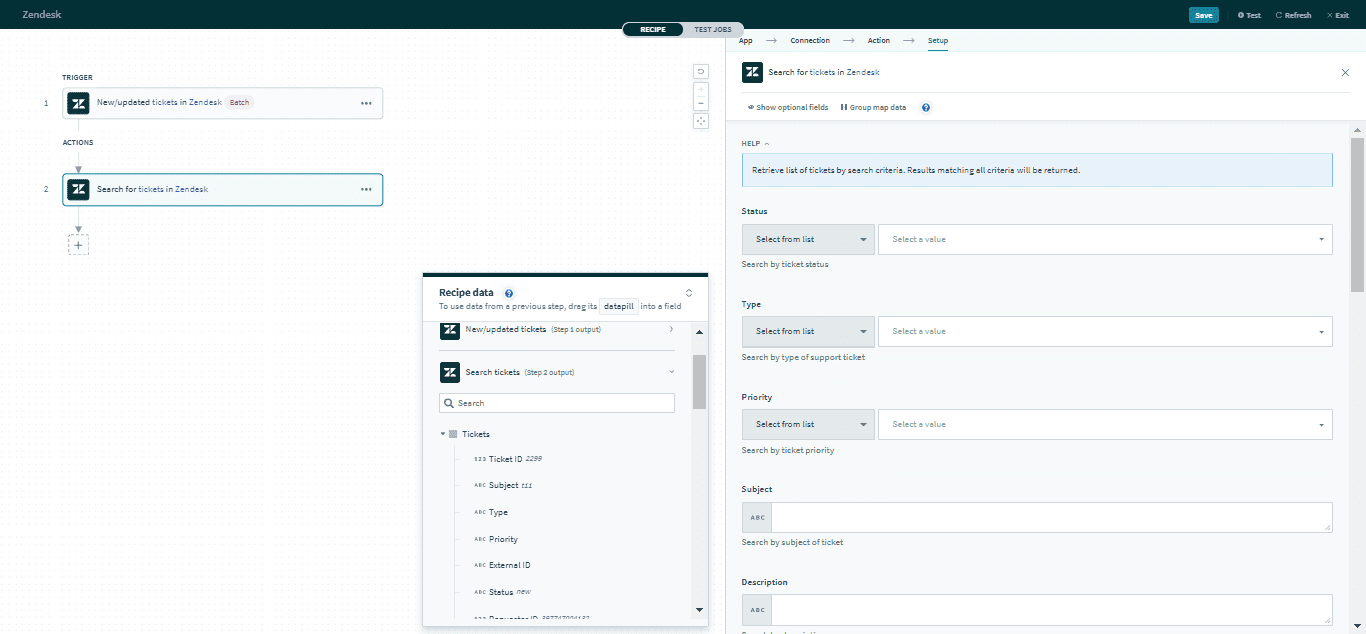Zoom out the recipe canvas with the minus icon

701,103
